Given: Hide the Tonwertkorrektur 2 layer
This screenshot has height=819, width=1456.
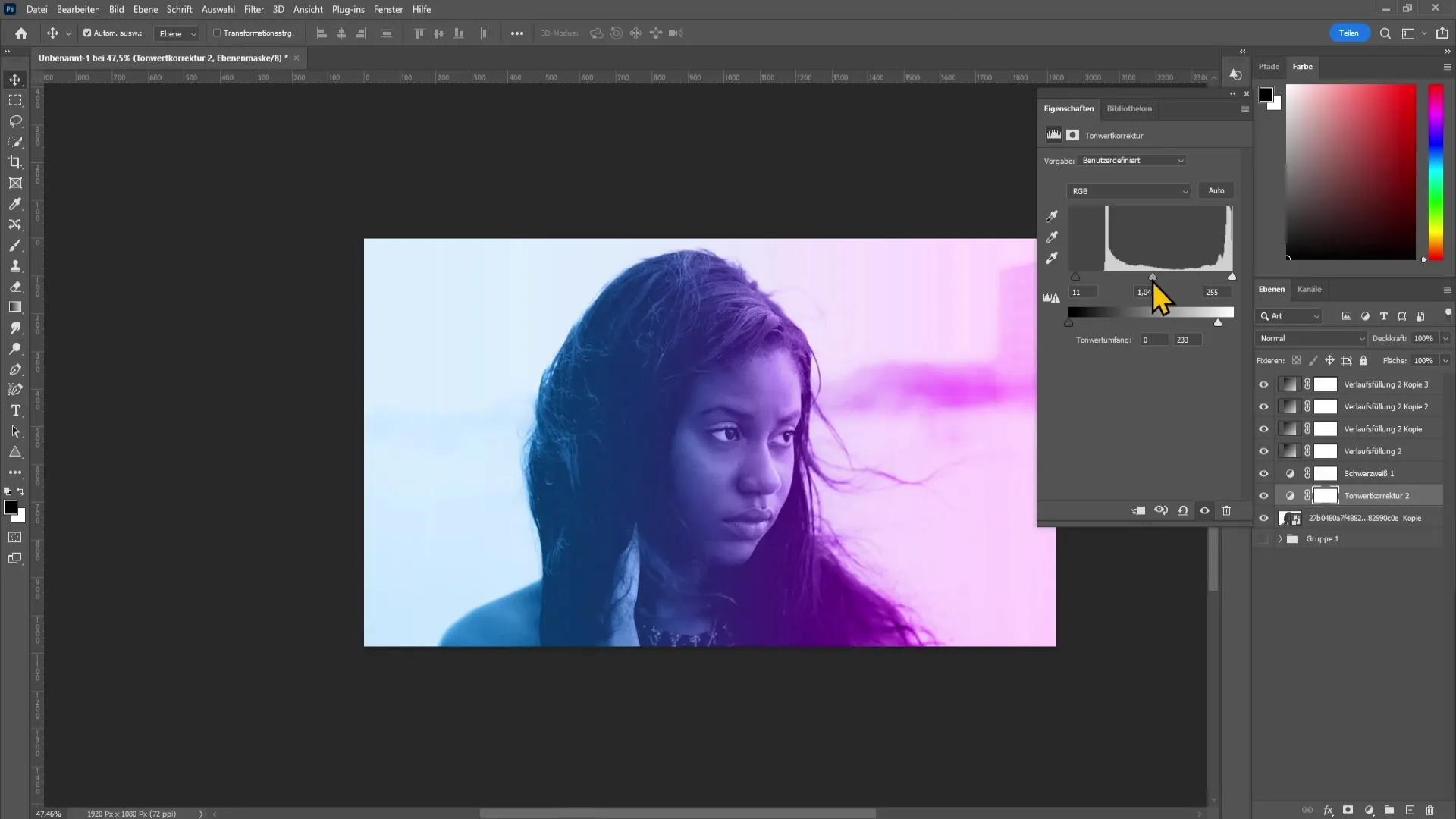Looking at the screenshot, I should coord(1263,496).
